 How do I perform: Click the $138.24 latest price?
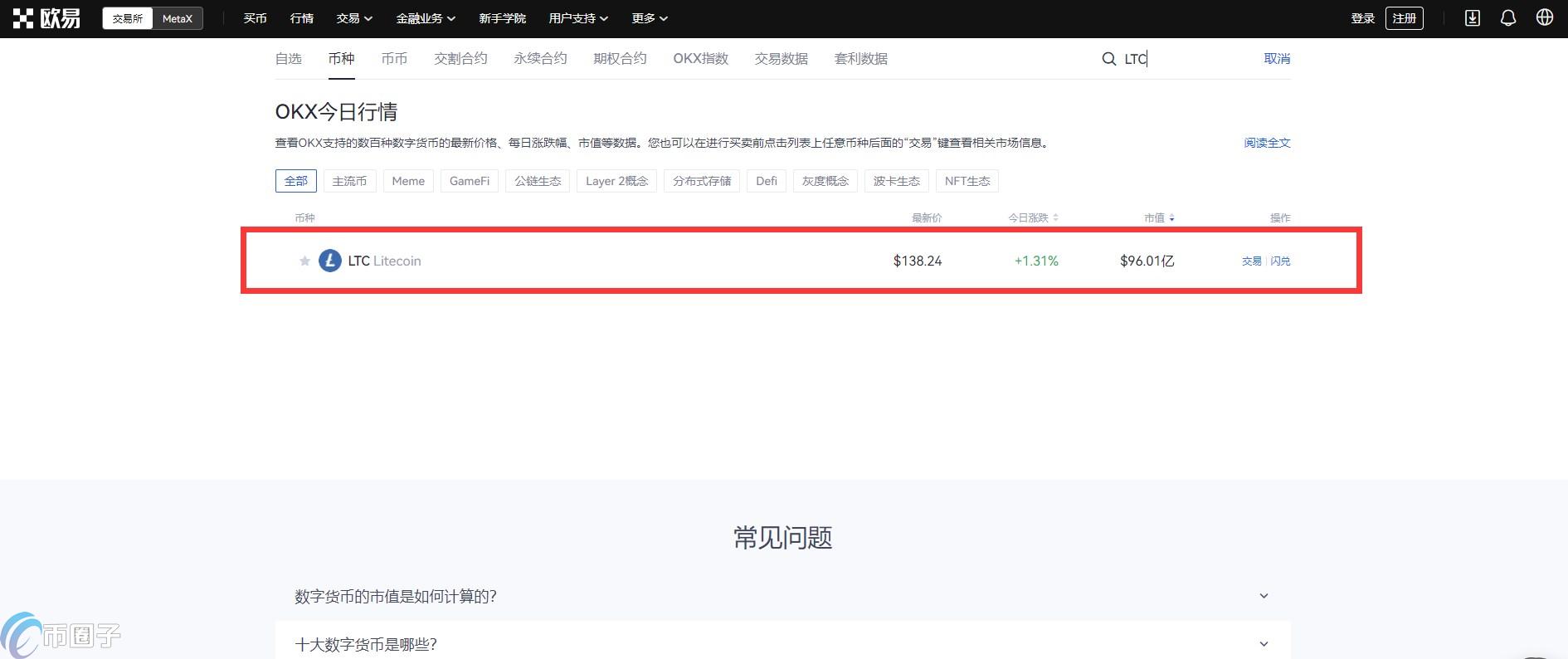click(918, 261)
